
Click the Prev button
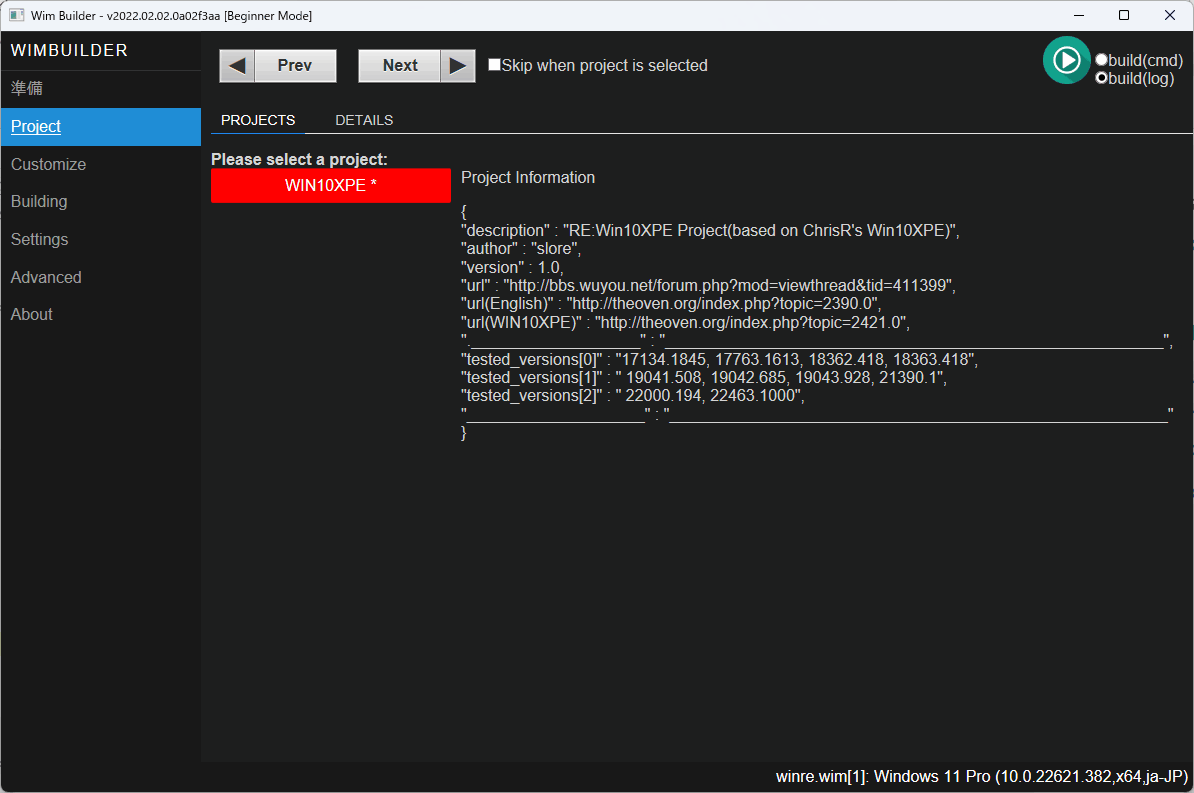(294, 65)
